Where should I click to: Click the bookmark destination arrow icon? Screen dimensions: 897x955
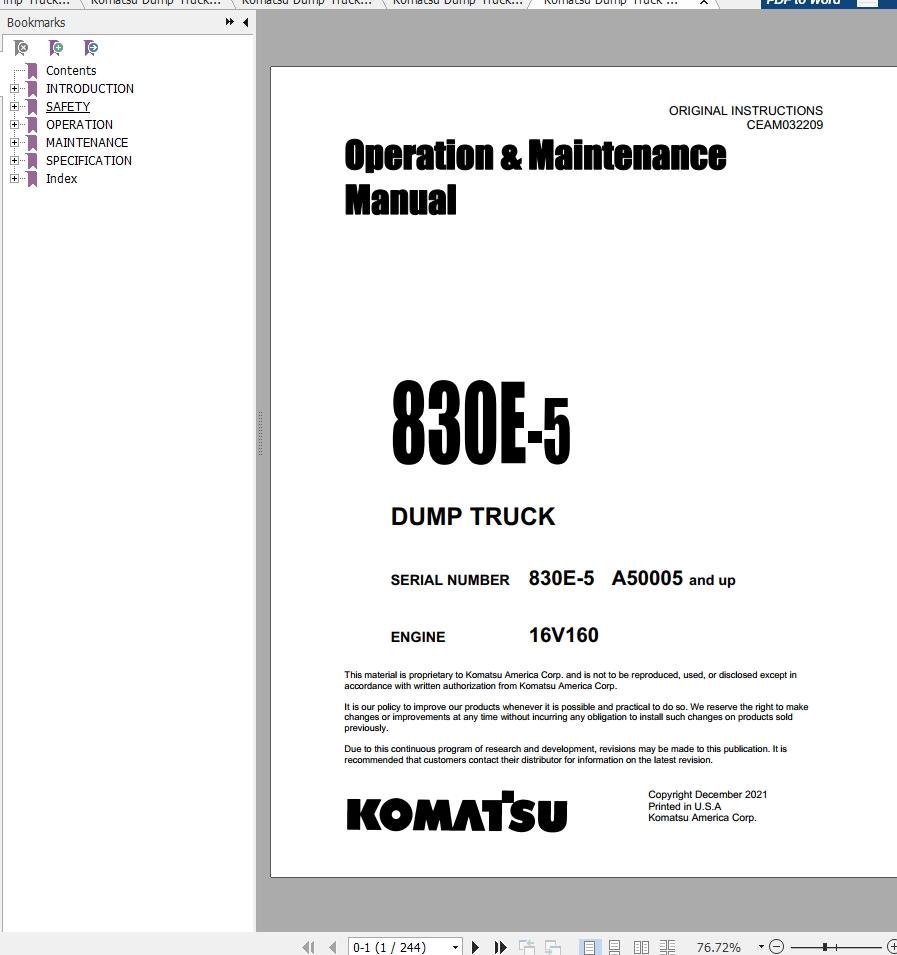(x=91, y=48)
